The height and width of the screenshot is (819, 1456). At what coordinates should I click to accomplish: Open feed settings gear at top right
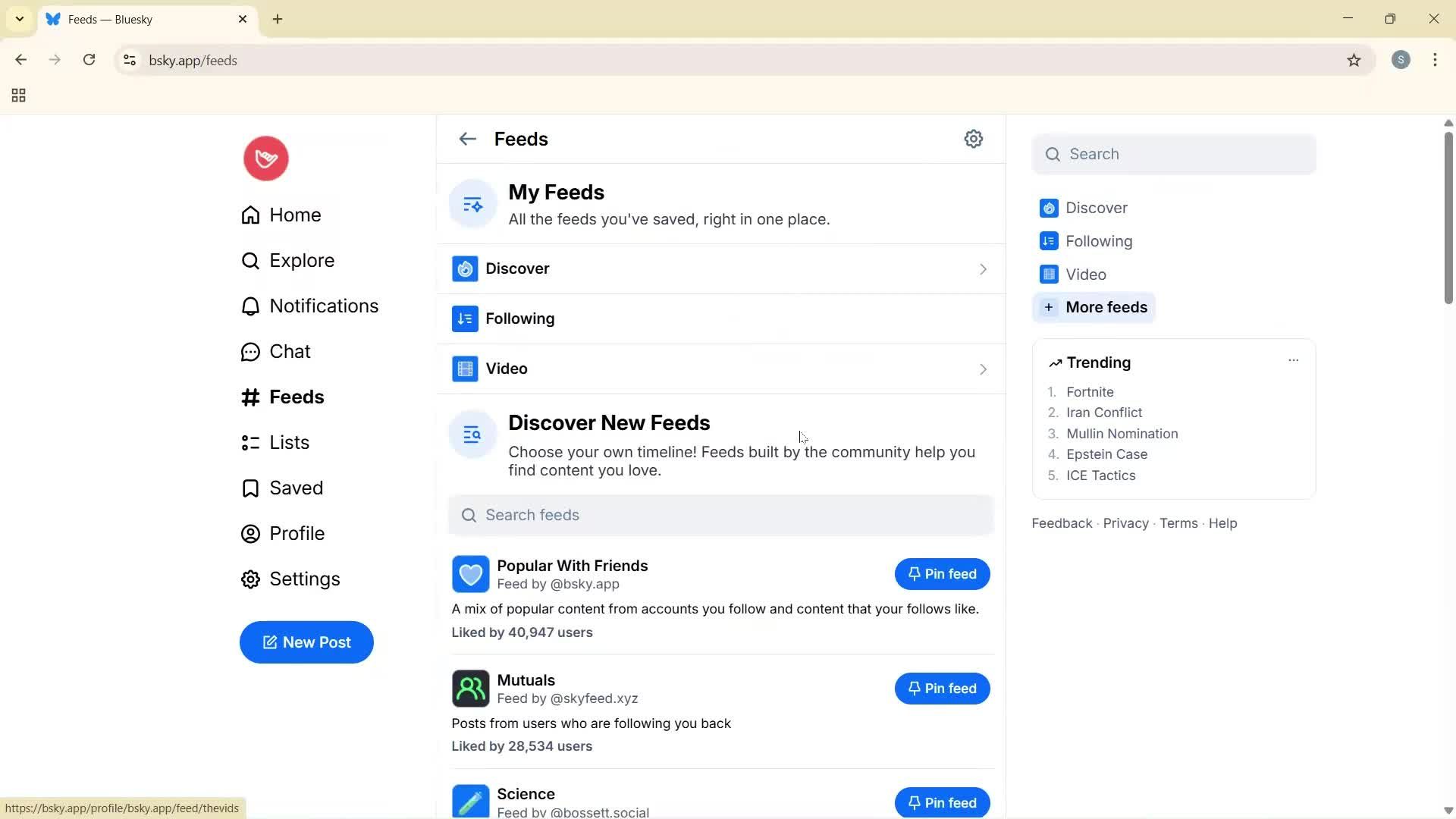(974, 139)
